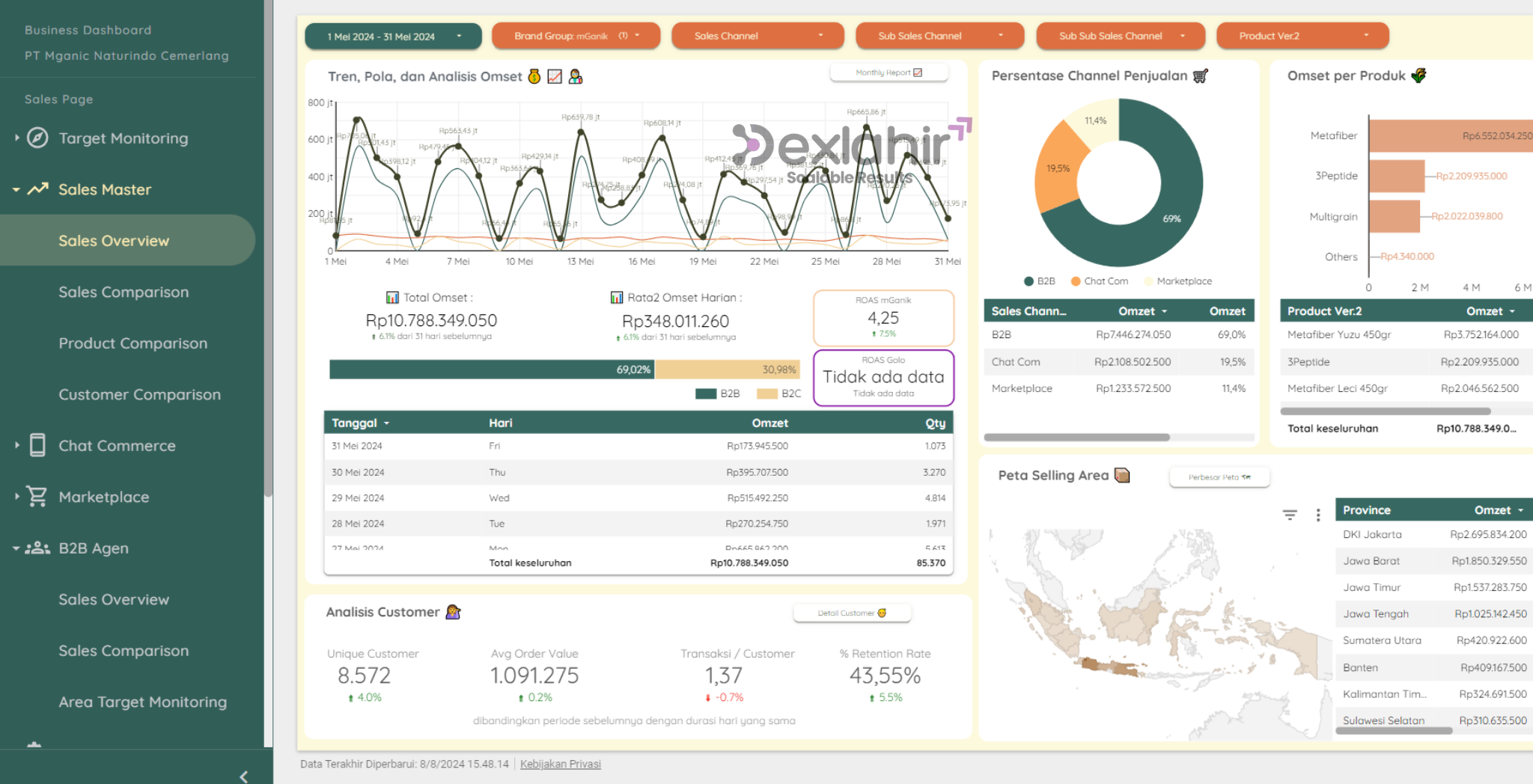Open the Kebijakan Privasi link
The image size is (1533, 784).
click(x=560, y=764)
